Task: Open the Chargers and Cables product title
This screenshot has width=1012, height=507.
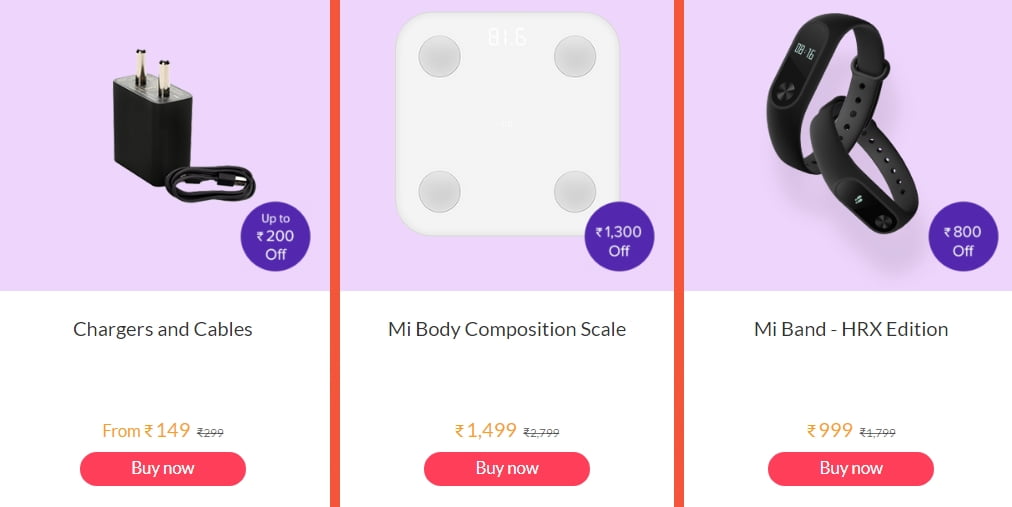Action: 163,329
